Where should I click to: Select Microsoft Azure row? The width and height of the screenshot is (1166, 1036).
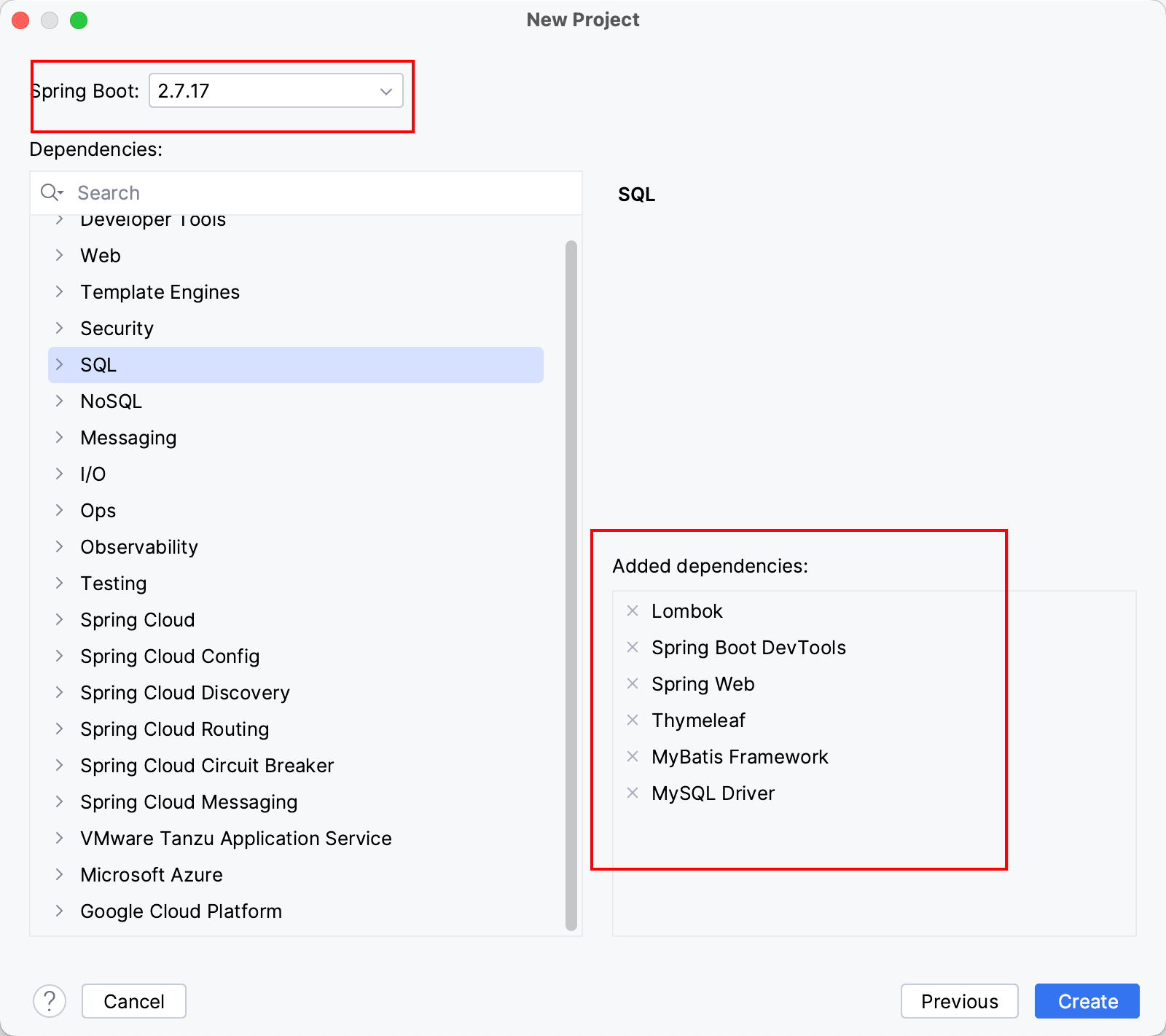click(296, 875)
